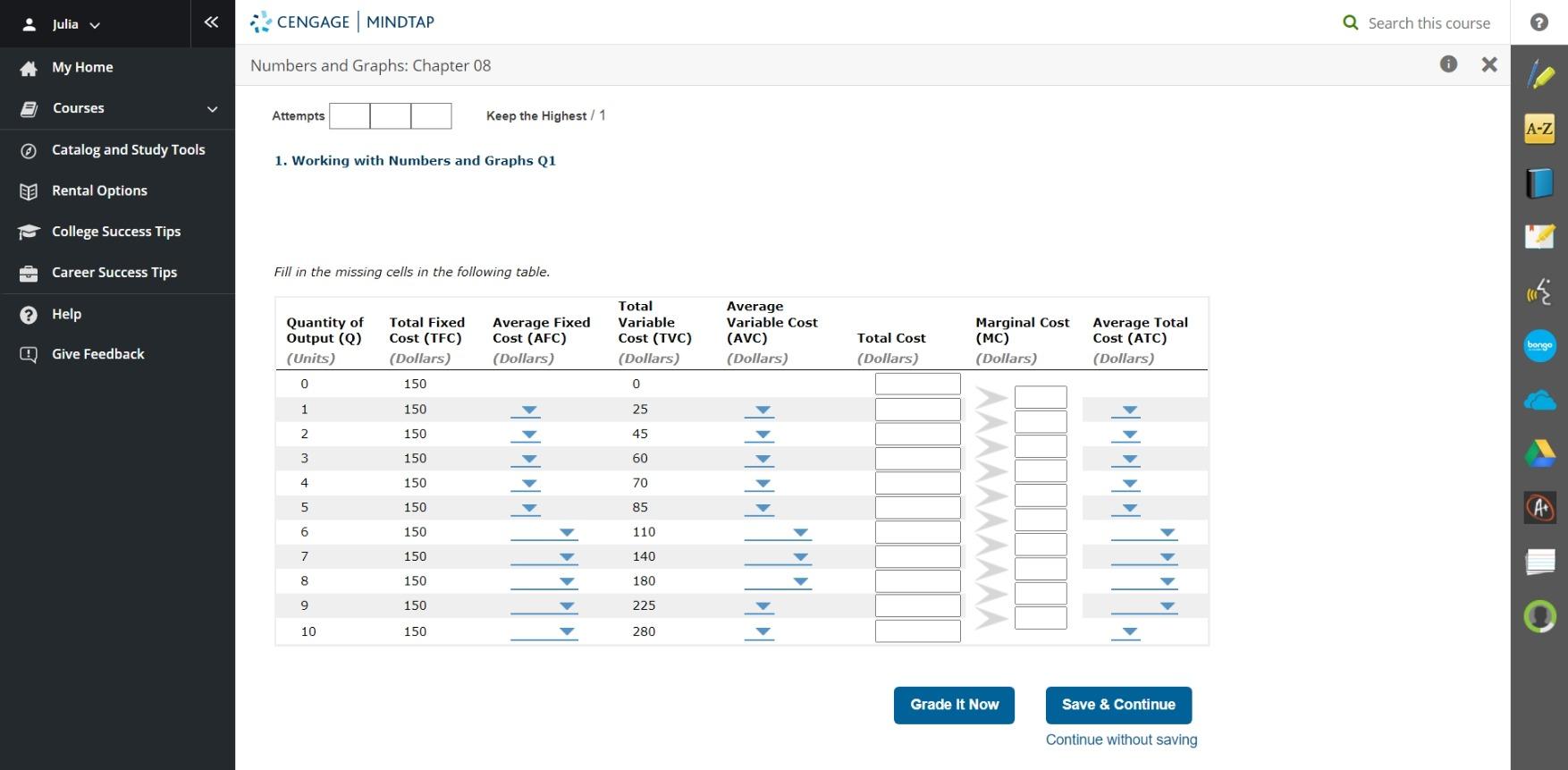Click the Total Cost field for quantity 0
The width and height of the screenshot is (1568, 770).
click(917, 385)
